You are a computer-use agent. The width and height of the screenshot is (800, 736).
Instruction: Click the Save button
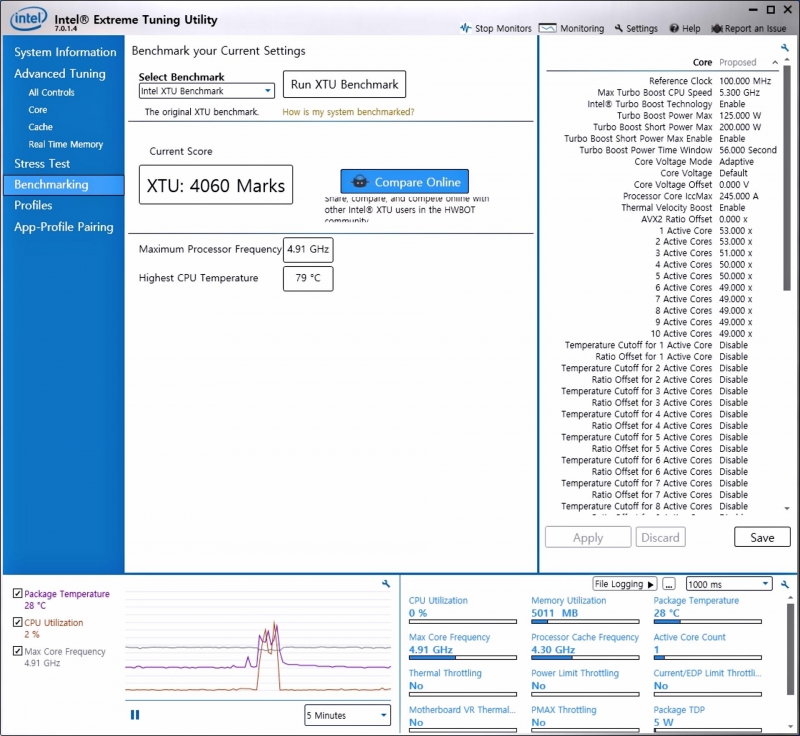pos(762,537)
